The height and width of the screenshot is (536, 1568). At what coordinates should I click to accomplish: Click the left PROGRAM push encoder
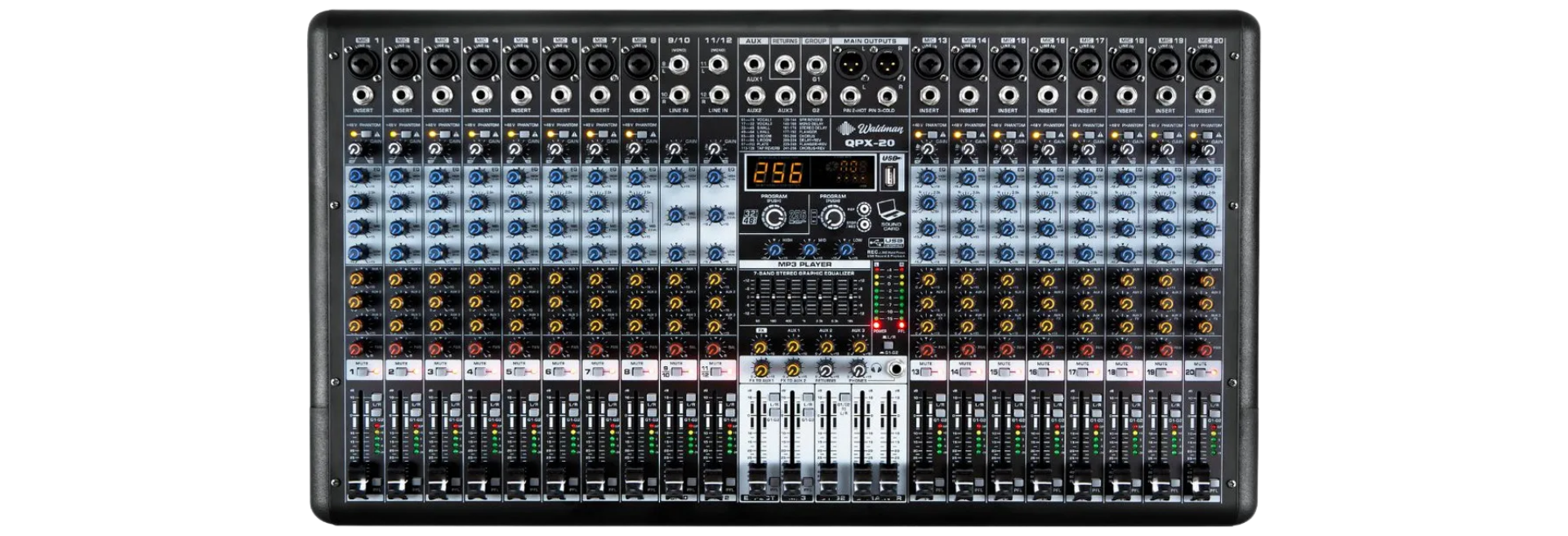point(773,217)
